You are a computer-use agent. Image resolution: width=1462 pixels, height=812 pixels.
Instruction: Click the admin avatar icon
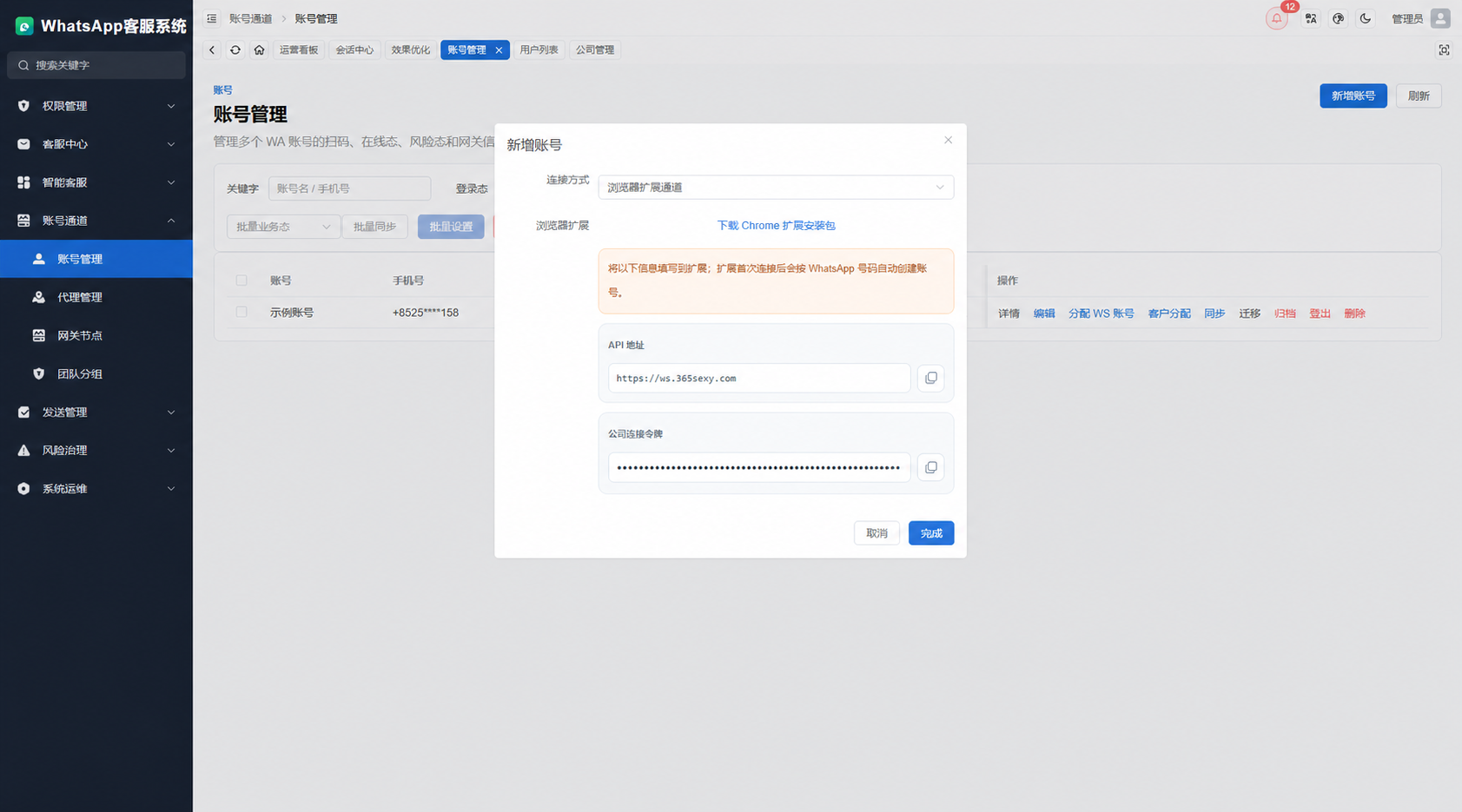click(x=1440, y=18)
